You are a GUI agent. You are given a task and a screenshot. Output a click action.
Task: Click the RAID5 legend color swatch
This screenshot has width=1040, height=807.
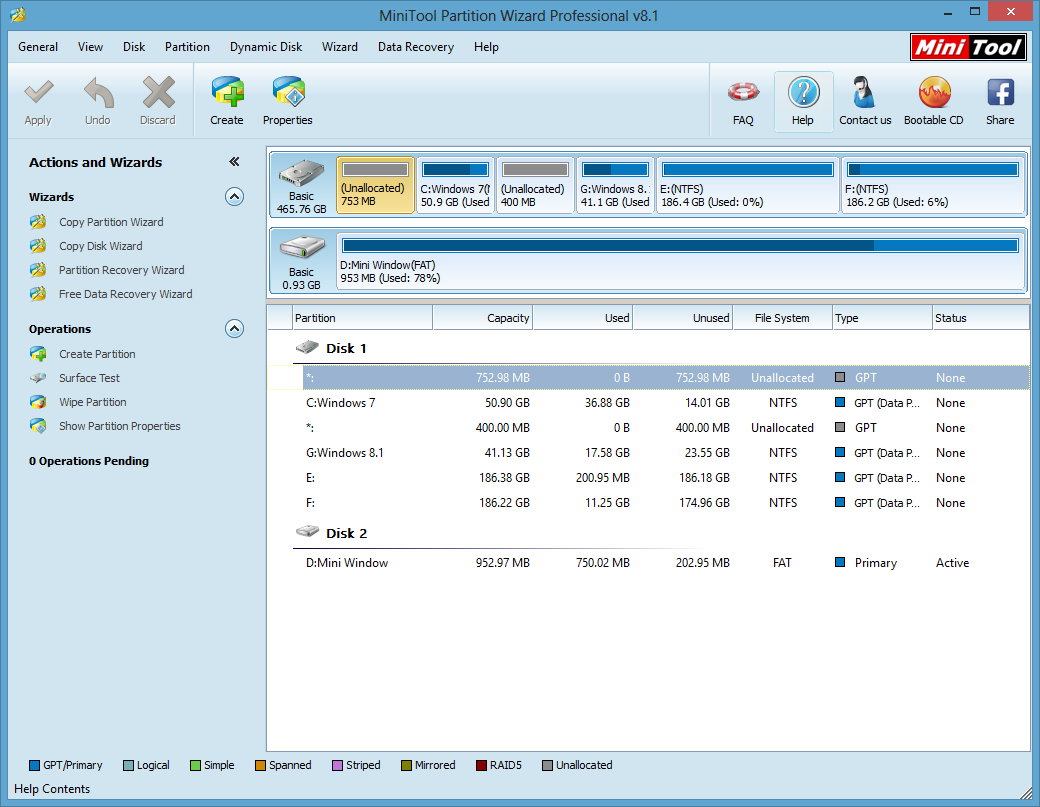pyautogui.click(x=482, y=765)
